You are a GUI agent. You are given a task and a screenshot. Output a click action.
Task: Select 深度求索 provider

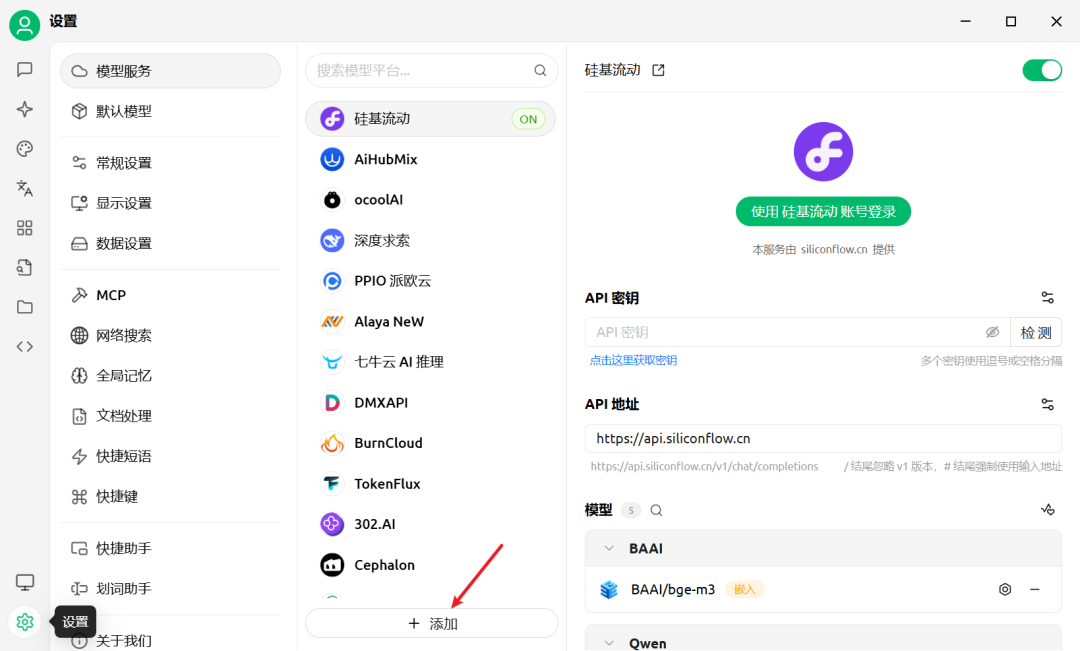point(430,240)
